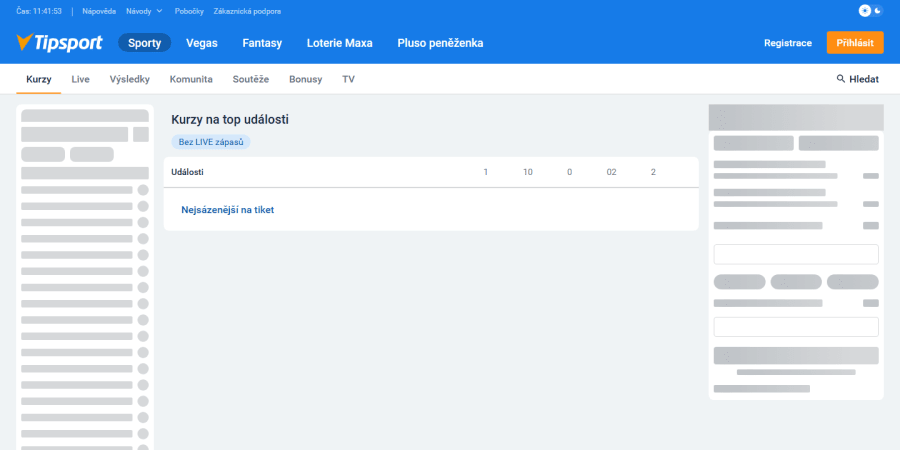Open Loterie Maxa section
900x450 pixels.
(340, 43)
